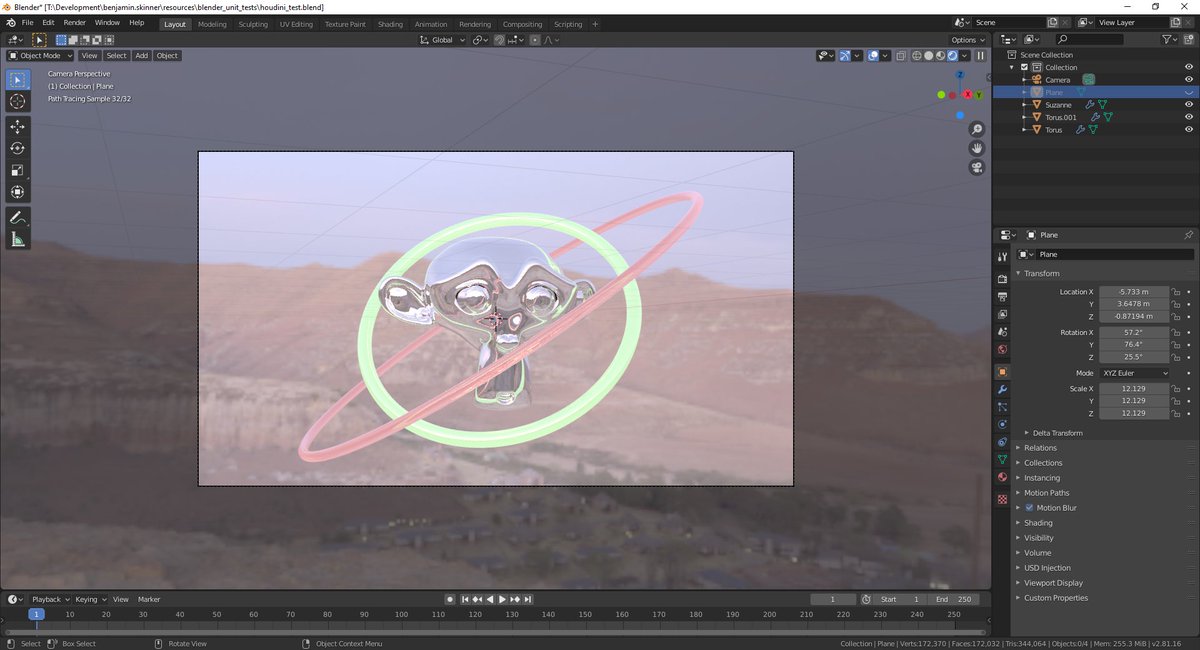Screen dimensions: 1200x650
Task: Switch to solid viewport shading
Action: (929, 56)
